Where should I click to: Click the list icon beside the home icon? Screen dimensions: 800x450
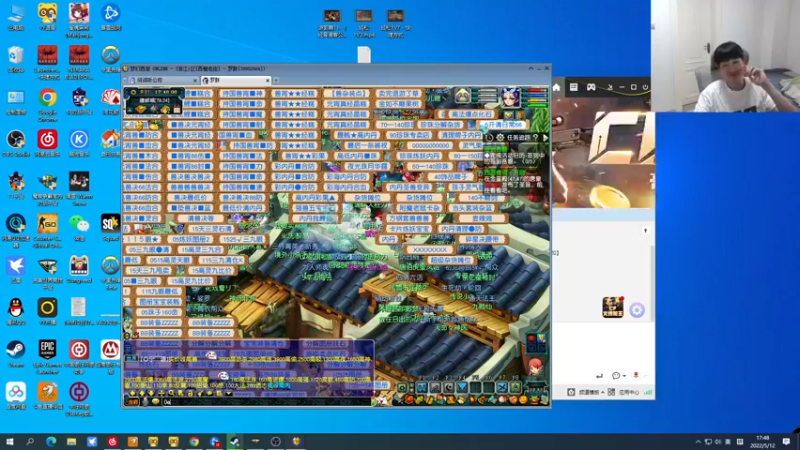[573, 87]
